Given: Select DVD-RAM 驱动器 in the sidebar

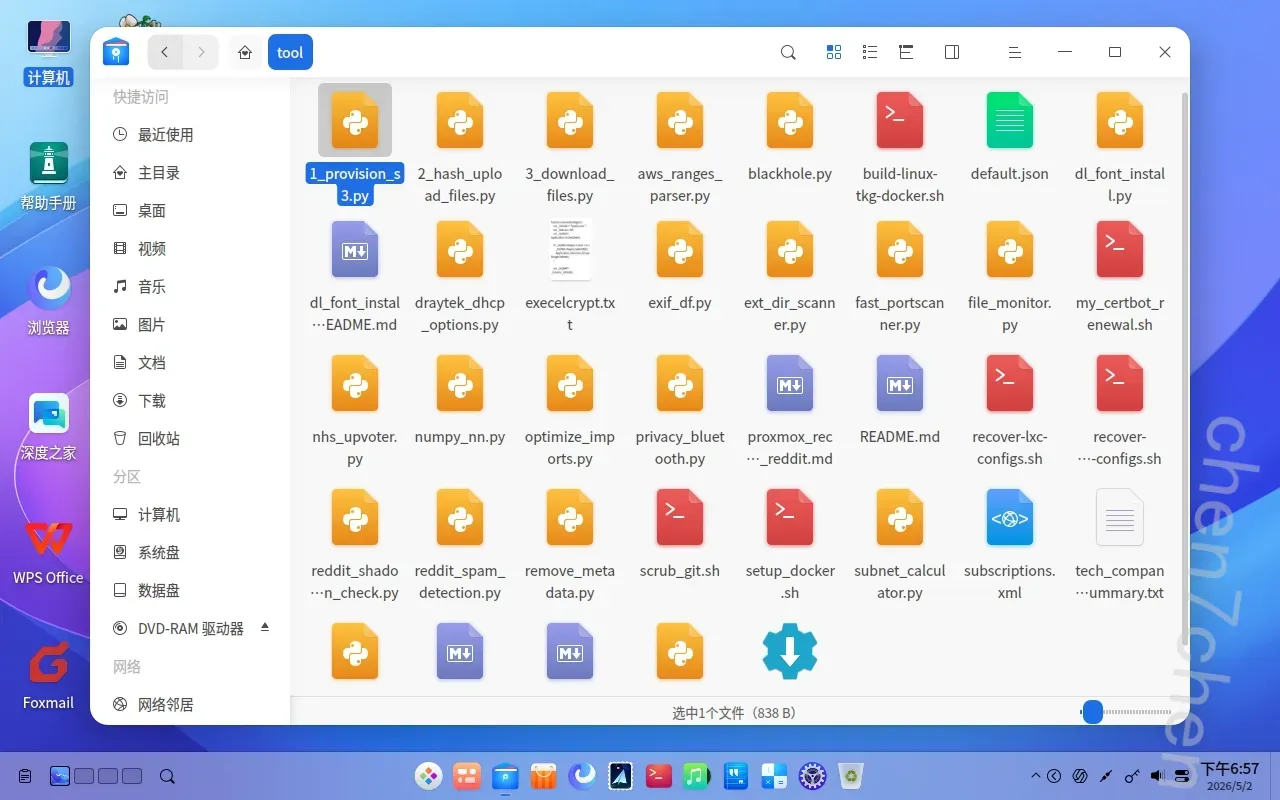Looking at the screenshot, I should pyautogui.click(x=190, y=629).
